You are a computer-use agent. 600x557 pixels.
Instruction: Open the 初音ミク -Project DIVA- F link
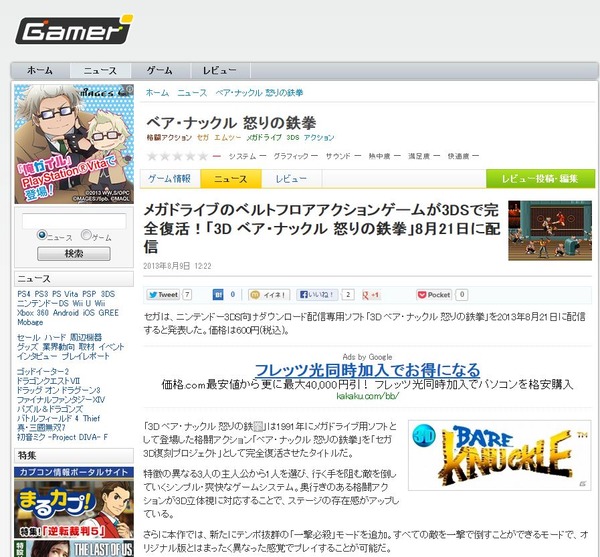click(63, 437)
